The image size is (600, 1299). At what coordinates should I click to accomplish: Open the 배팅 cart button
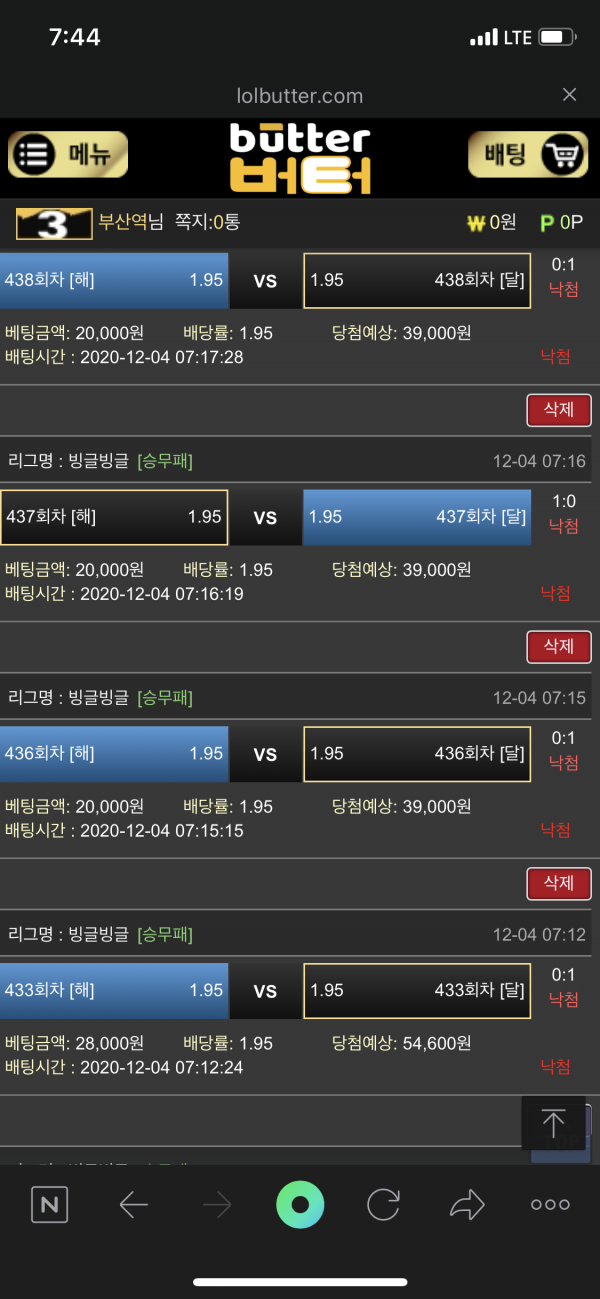click(527, 155)
